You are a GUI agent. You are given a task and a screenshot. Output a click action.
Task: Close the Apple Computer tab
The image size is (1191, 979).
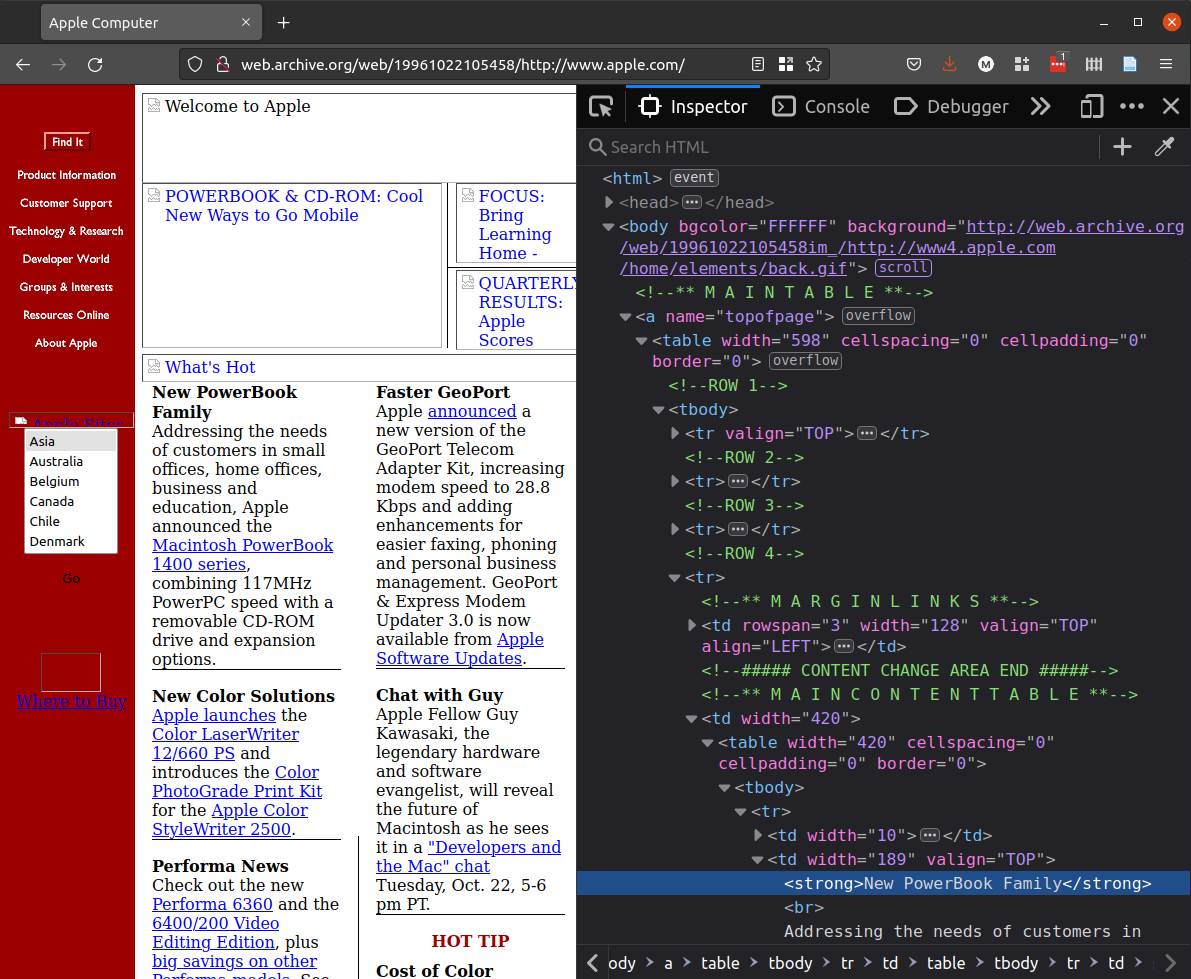point(245,23)
